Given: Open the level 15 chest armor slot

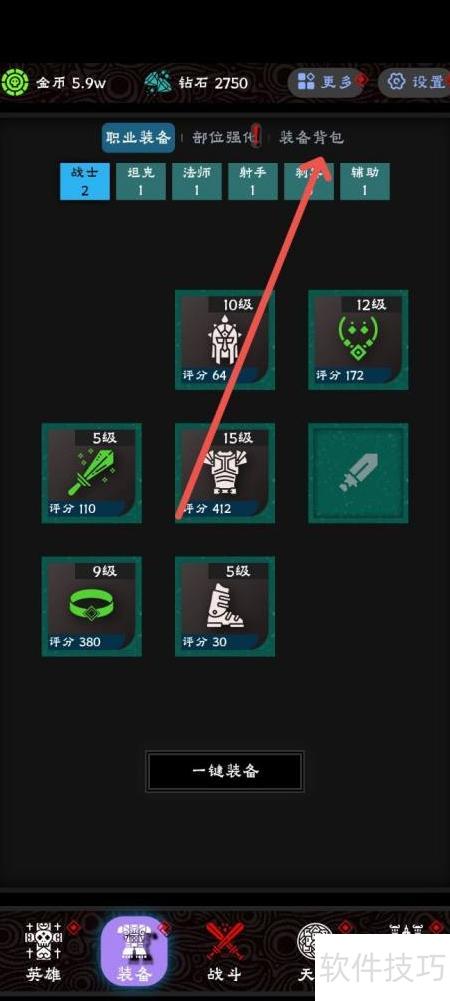Looking at the screenshot, I should click(x=225, y=473).
